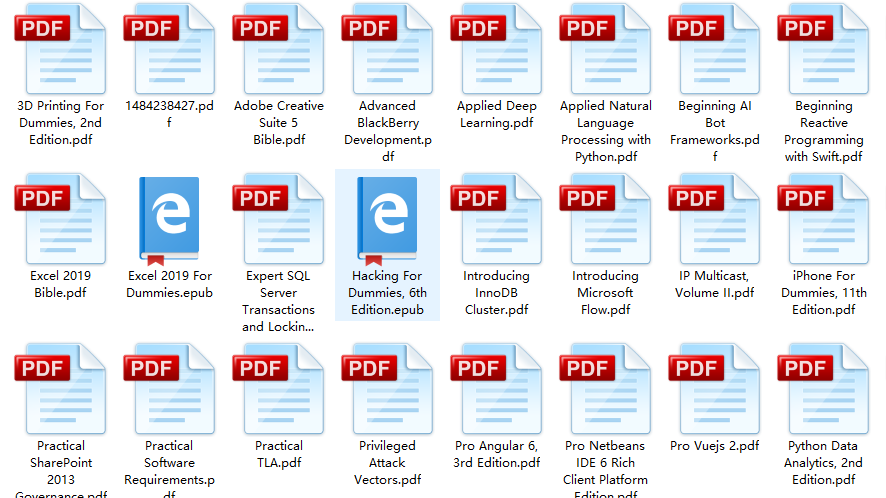Viewport: 886px width, 498px height.
Task: Click filename "Hacking For Dummies, 6th Edition.epub"
Action: coord(388,293)
